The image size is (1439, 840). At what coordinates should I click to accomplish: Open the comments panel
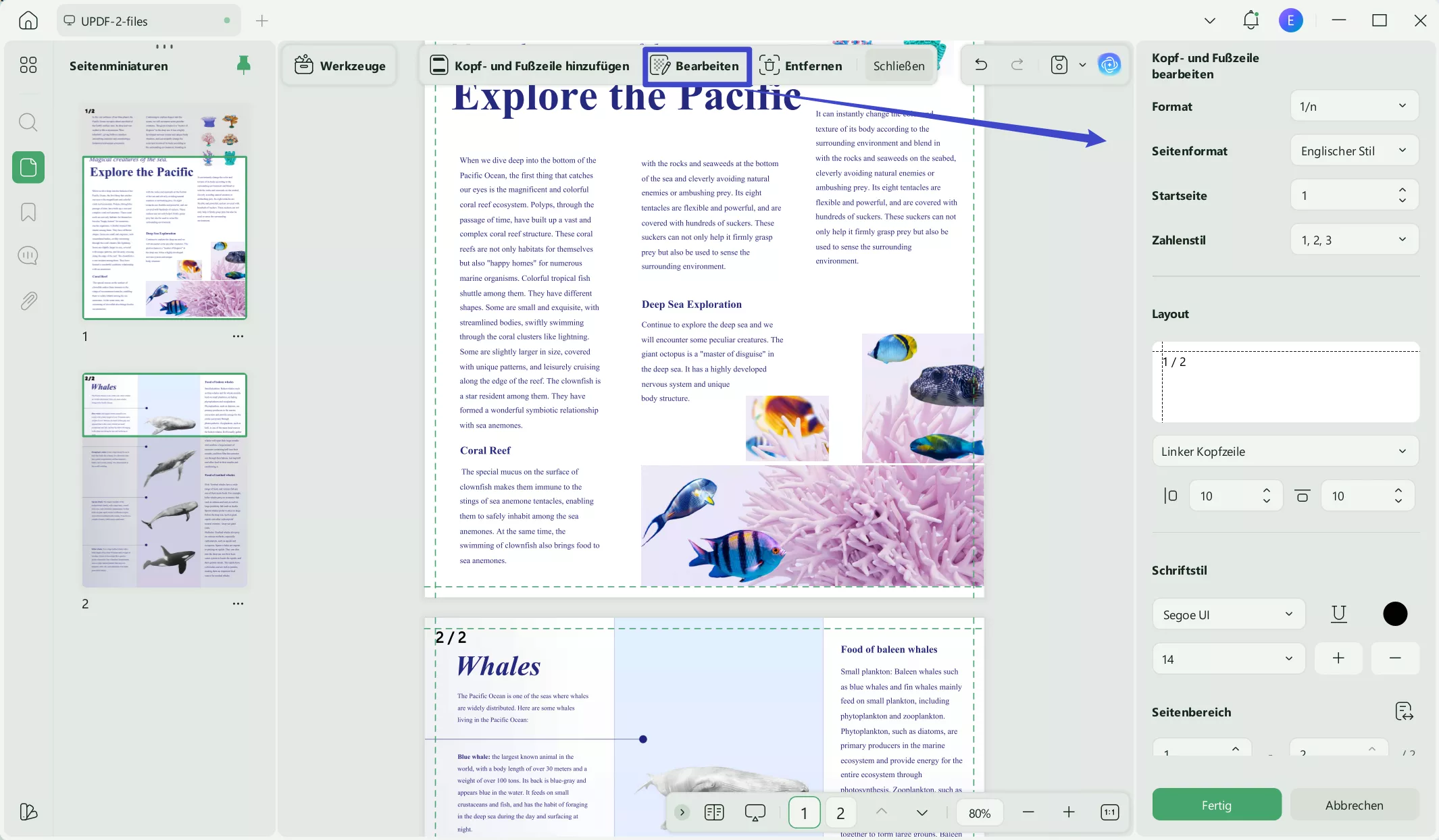(x=28, y=255)
